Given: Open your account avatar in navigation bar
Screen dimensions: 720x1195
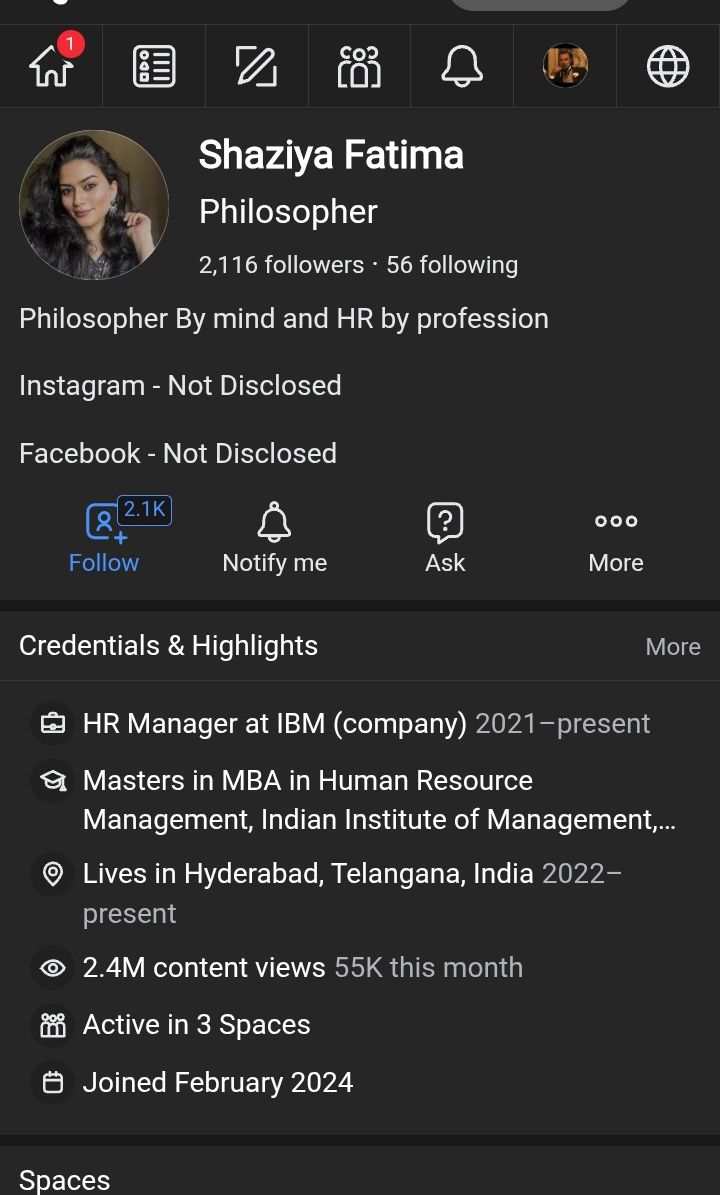Looking at the screenshot, I should (x=565, y=66).
